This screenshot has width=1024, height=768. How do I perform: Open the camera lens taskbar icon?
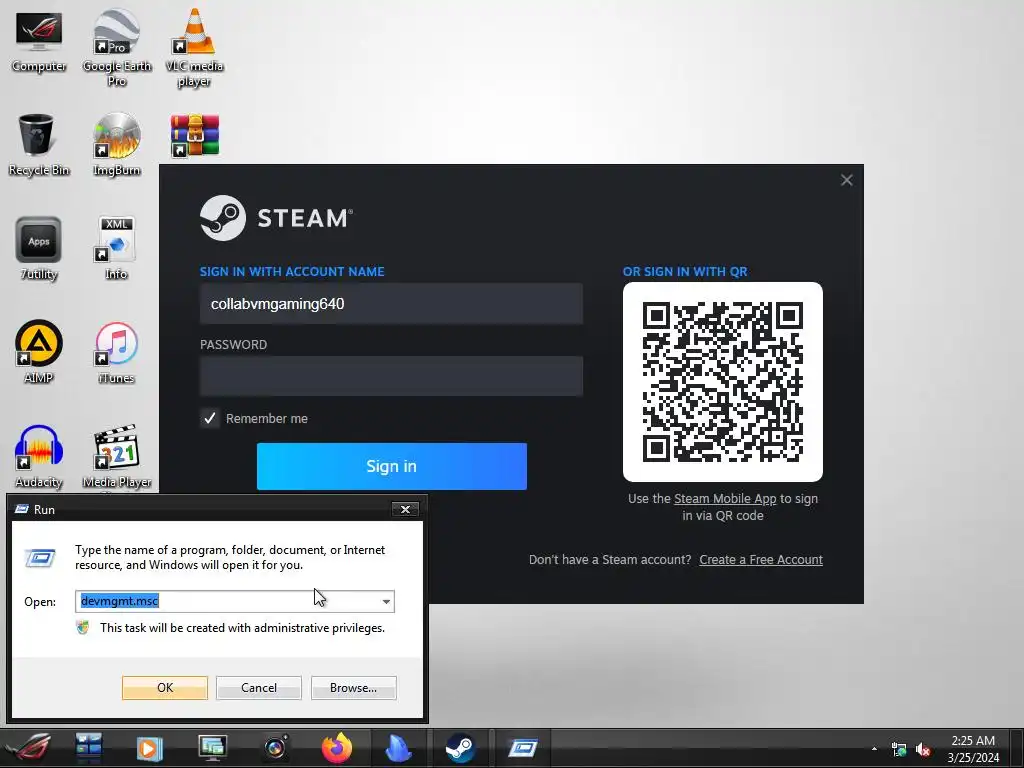[x=275, y=748]
